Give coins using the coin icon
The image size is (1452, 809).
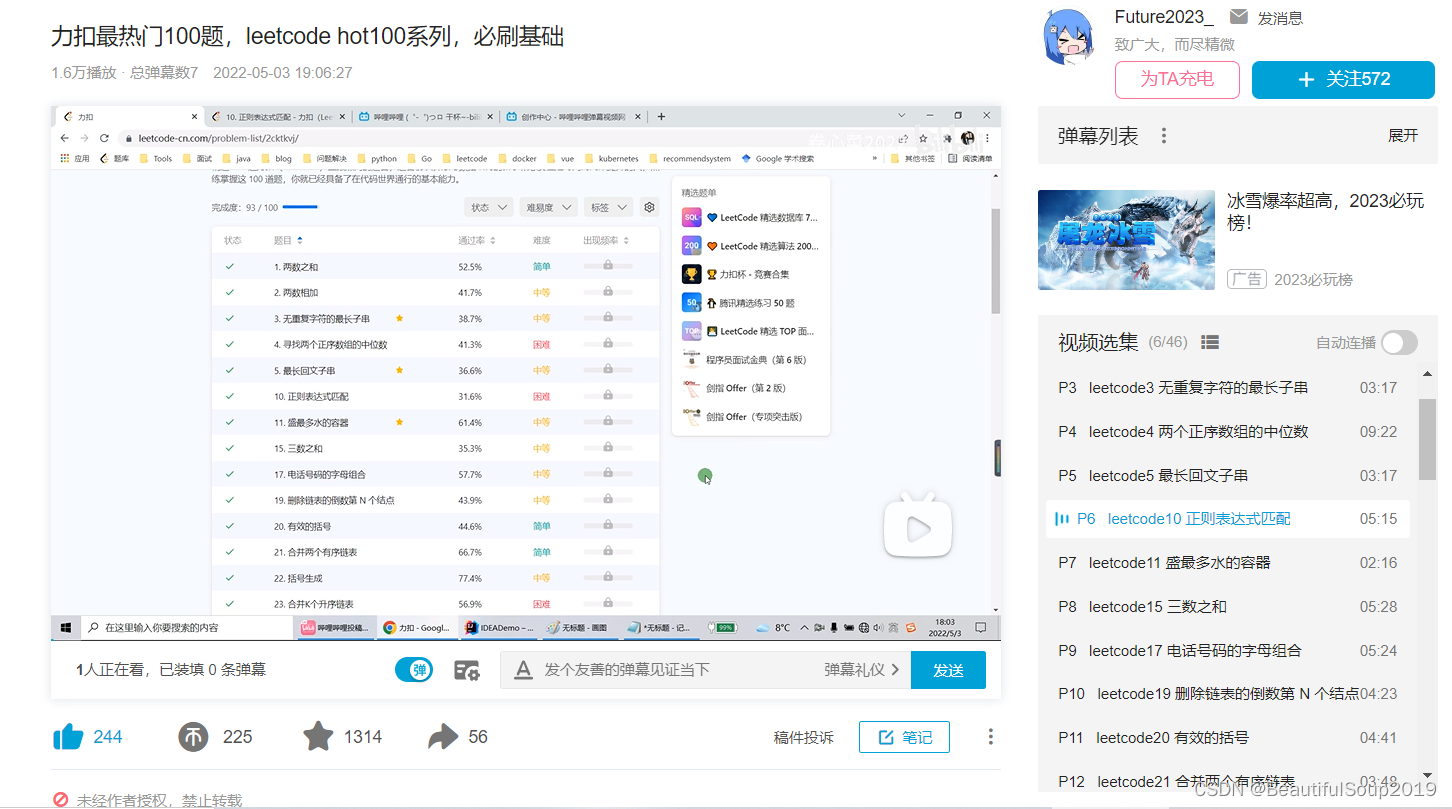click(x=193, y=737)
